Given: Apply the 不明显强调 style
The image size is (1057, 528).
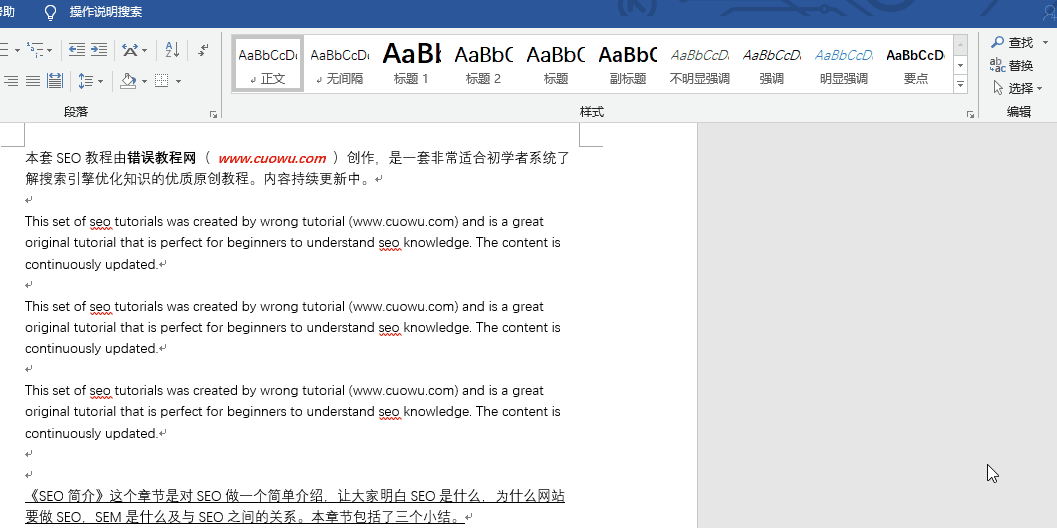Looking at the screenshot, I should [700, 64].
